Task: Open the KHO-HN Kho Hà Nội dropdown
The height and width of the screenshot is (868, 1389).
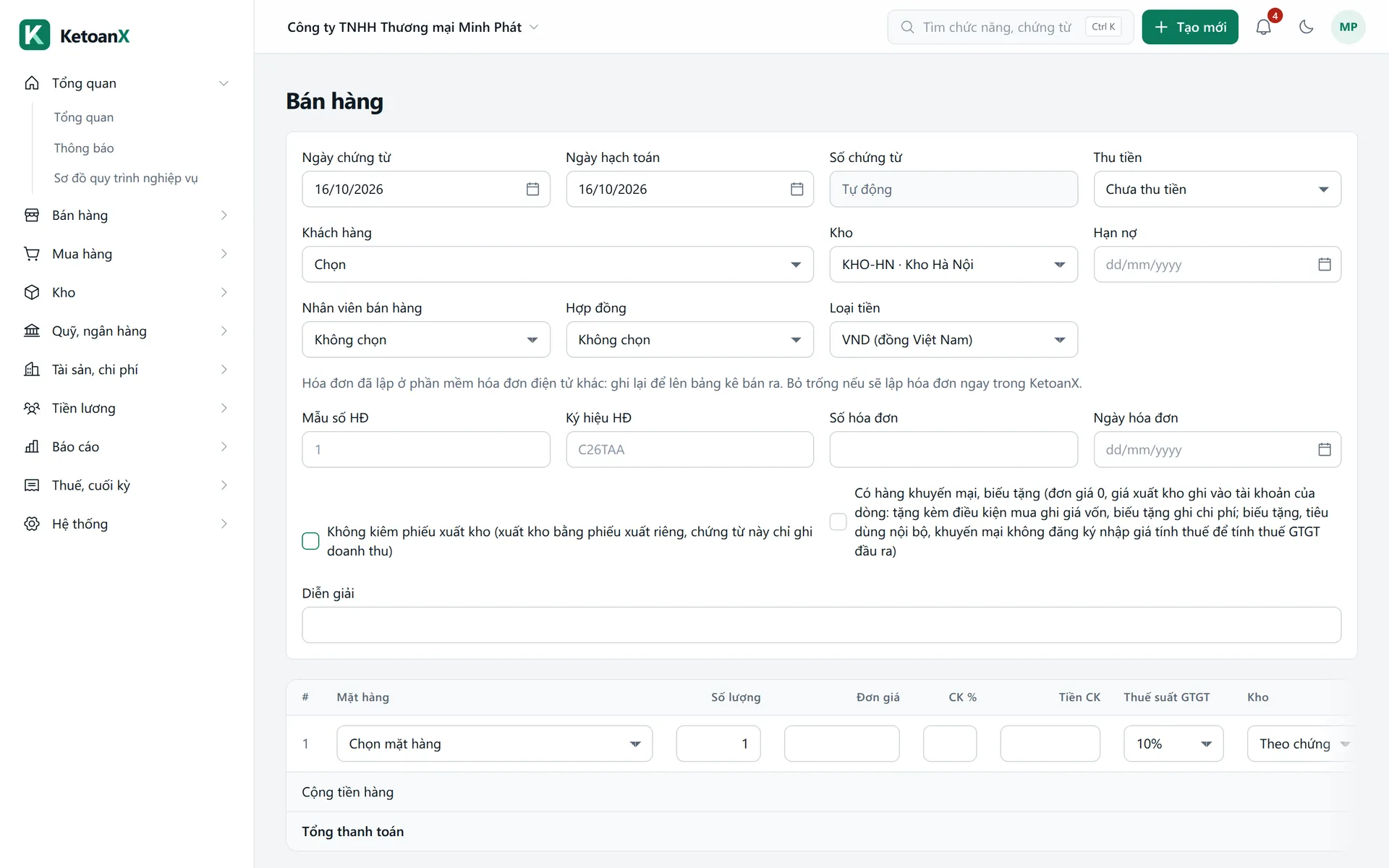Action: [953, 264]
